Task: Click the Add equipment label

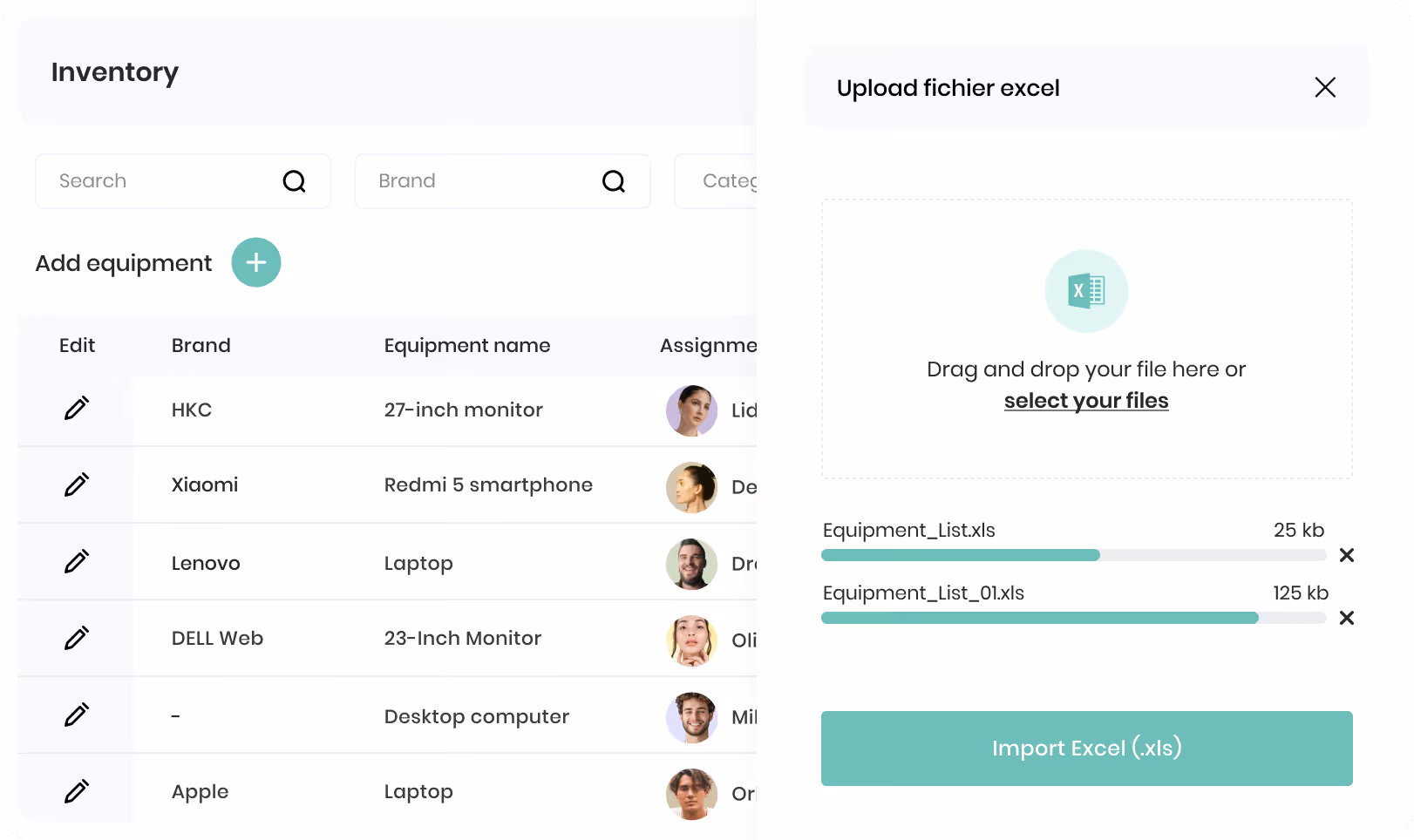Action: tap(124, 263)
